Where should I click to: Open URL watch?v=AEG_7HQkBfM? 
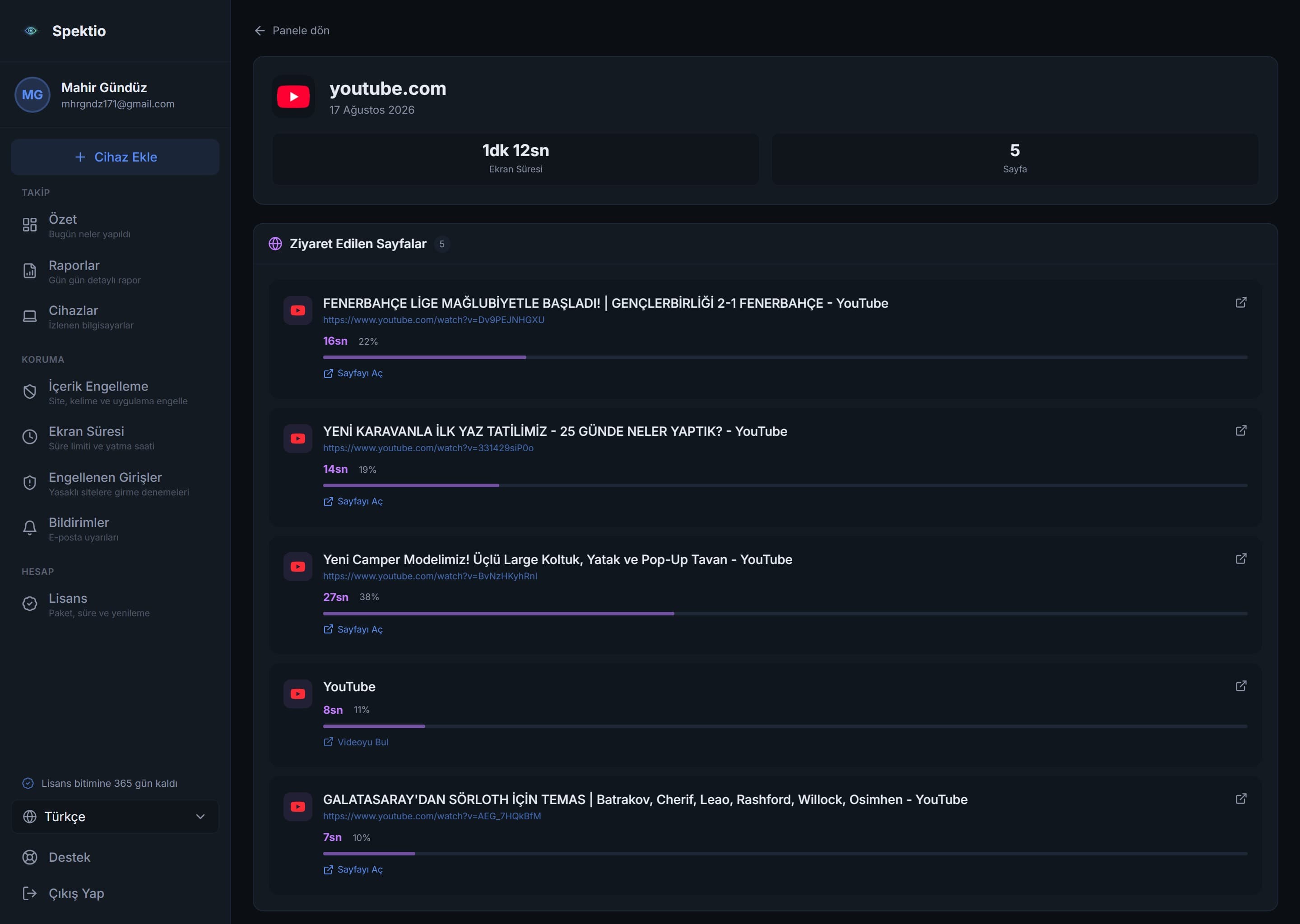coord(432,816)
